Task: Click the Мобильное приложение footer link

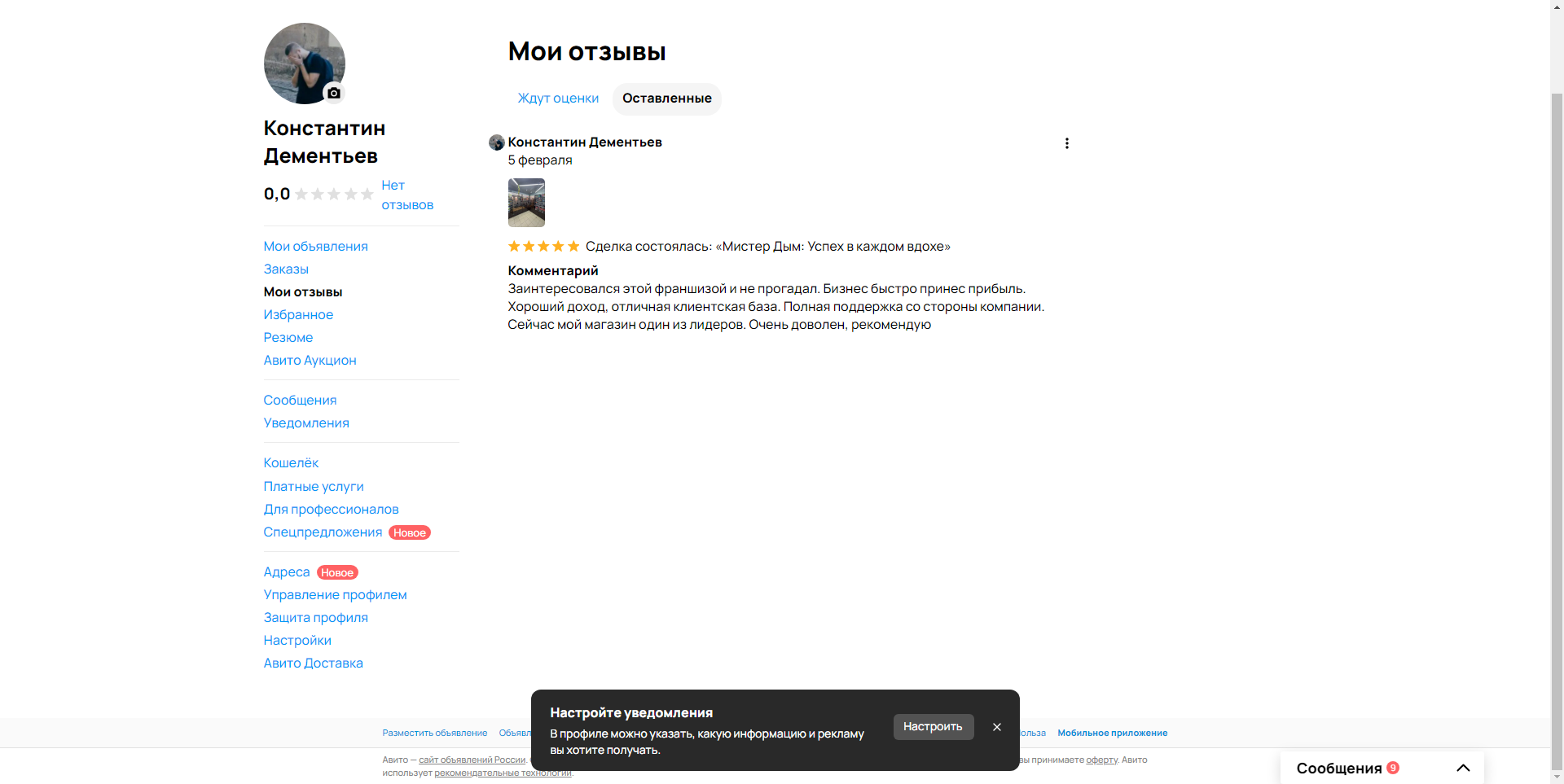Action: point(1113,733)
